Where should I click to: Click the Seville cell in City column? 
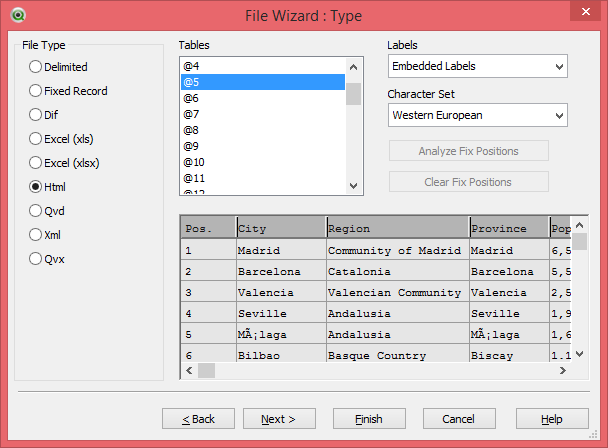282,313
